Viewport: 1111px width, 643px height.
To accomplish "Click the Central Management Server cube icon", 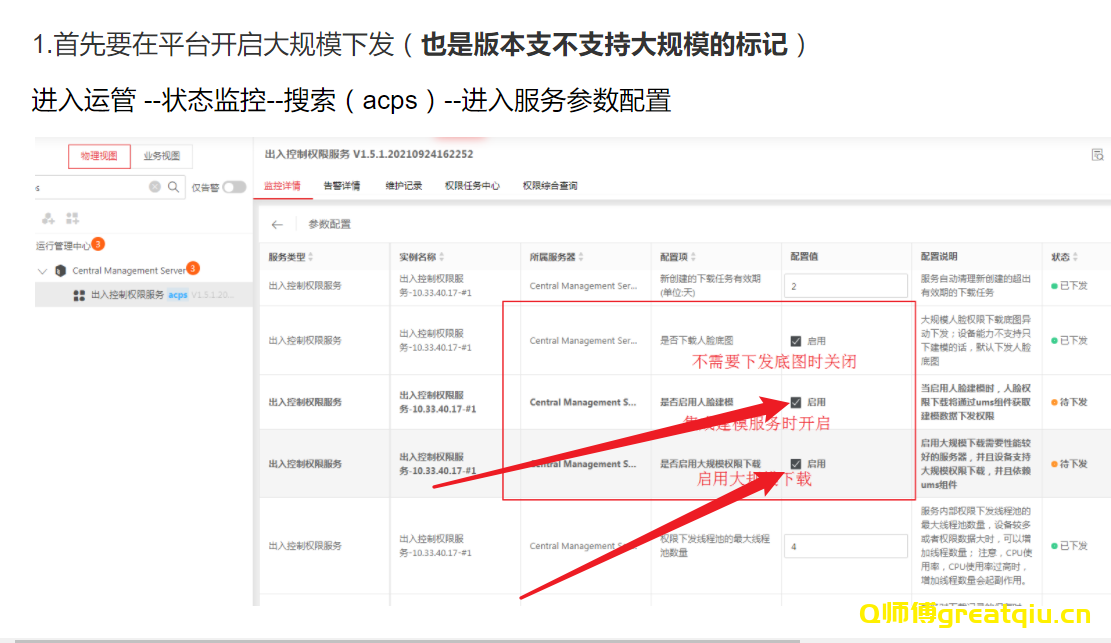I will (x=61, y=271).
